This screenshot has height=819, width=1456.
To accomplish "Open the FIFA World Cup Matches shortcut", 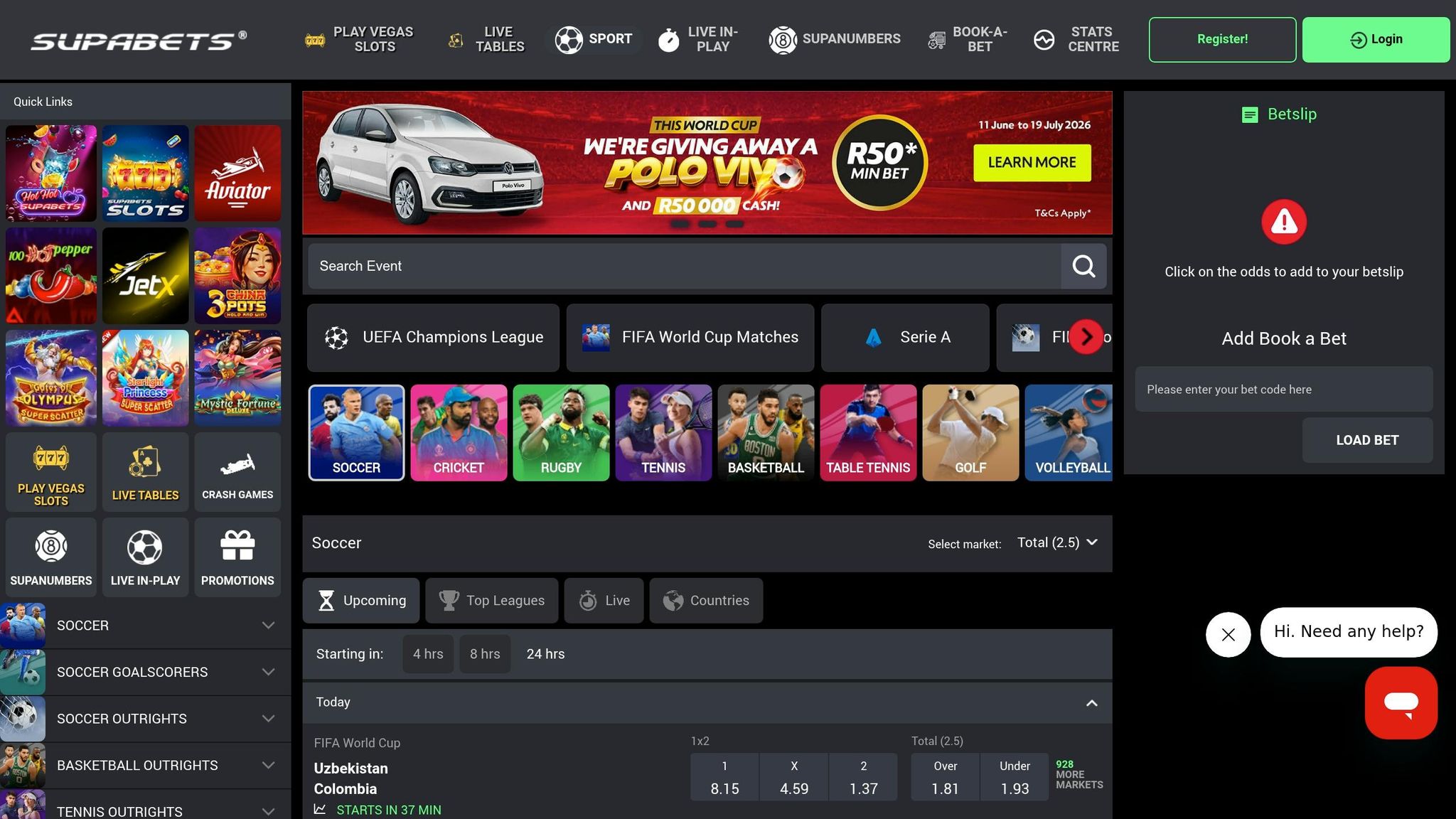I will tap(690, 338).
